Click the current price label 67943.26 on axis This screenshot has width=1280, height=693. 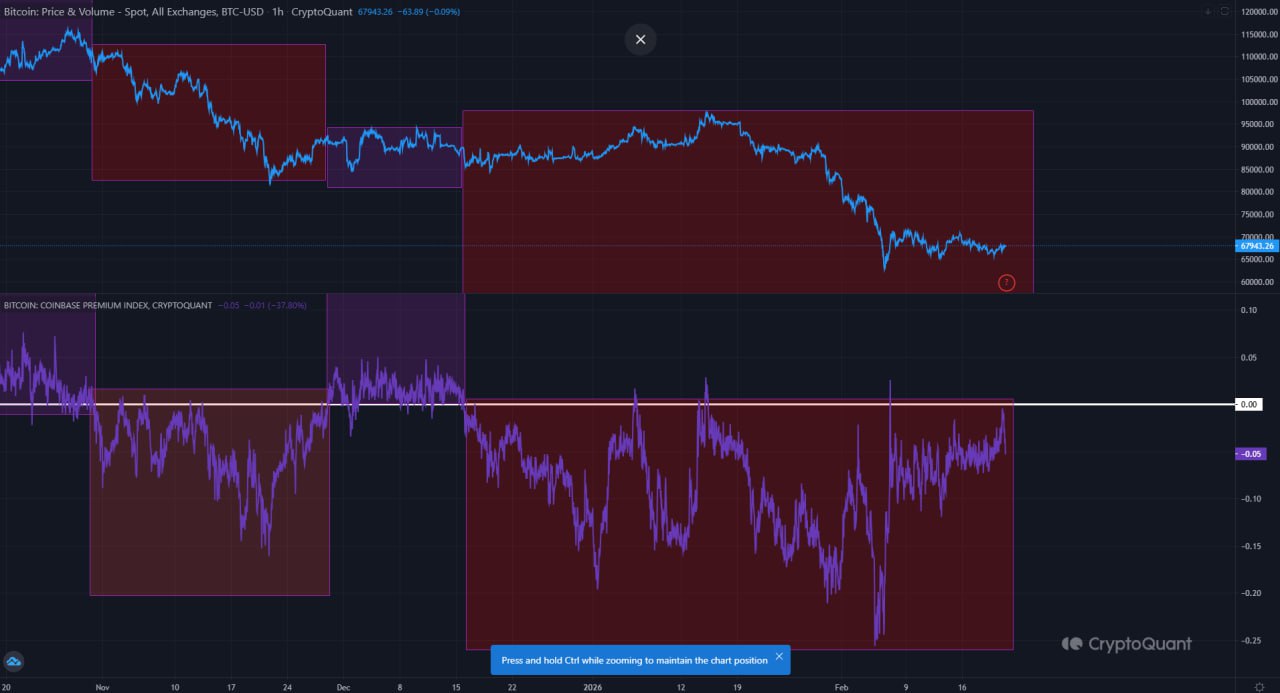tap(1255, 246)
